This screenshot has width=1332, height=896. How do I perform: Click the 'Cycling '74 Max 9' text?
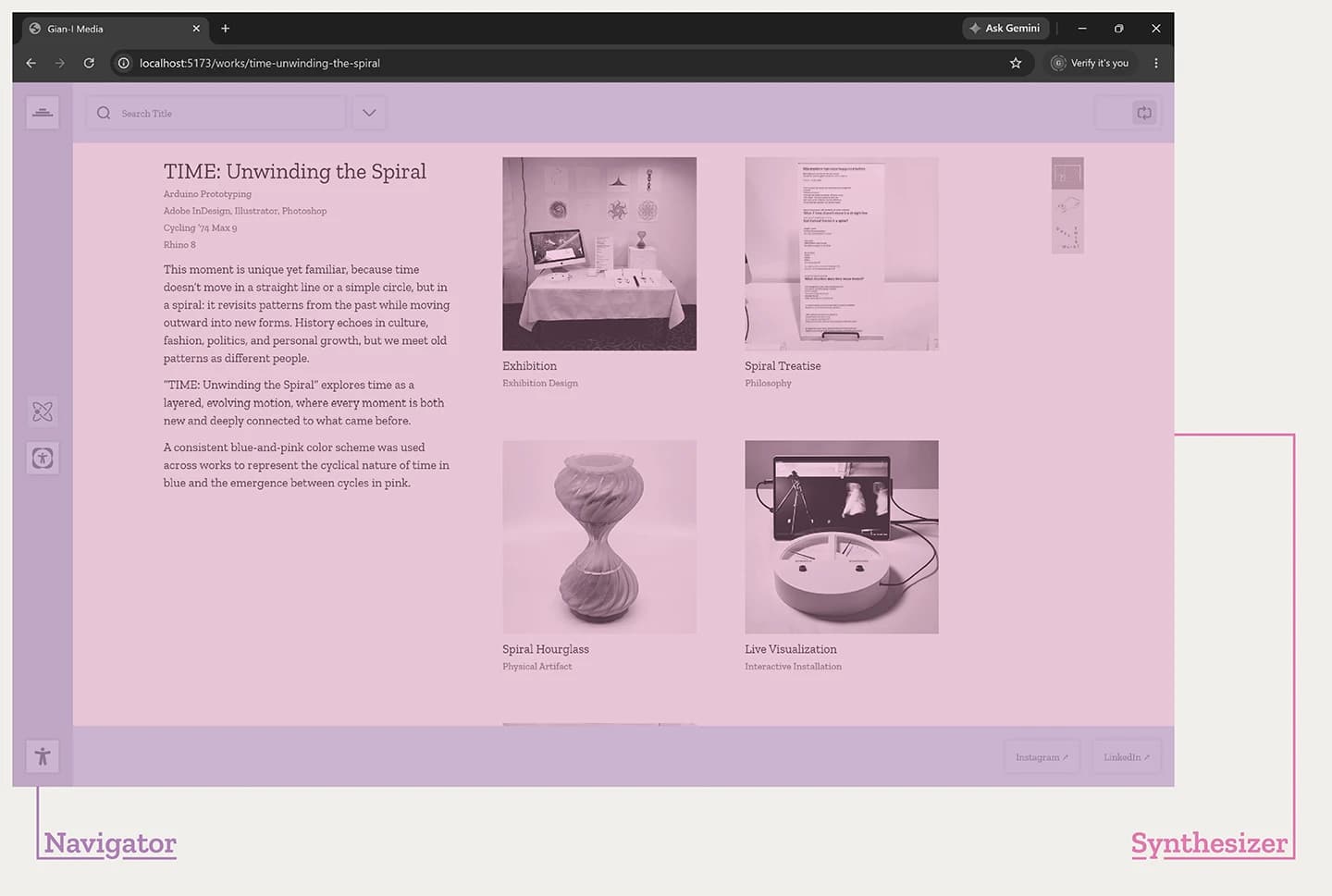coord(200,227)
